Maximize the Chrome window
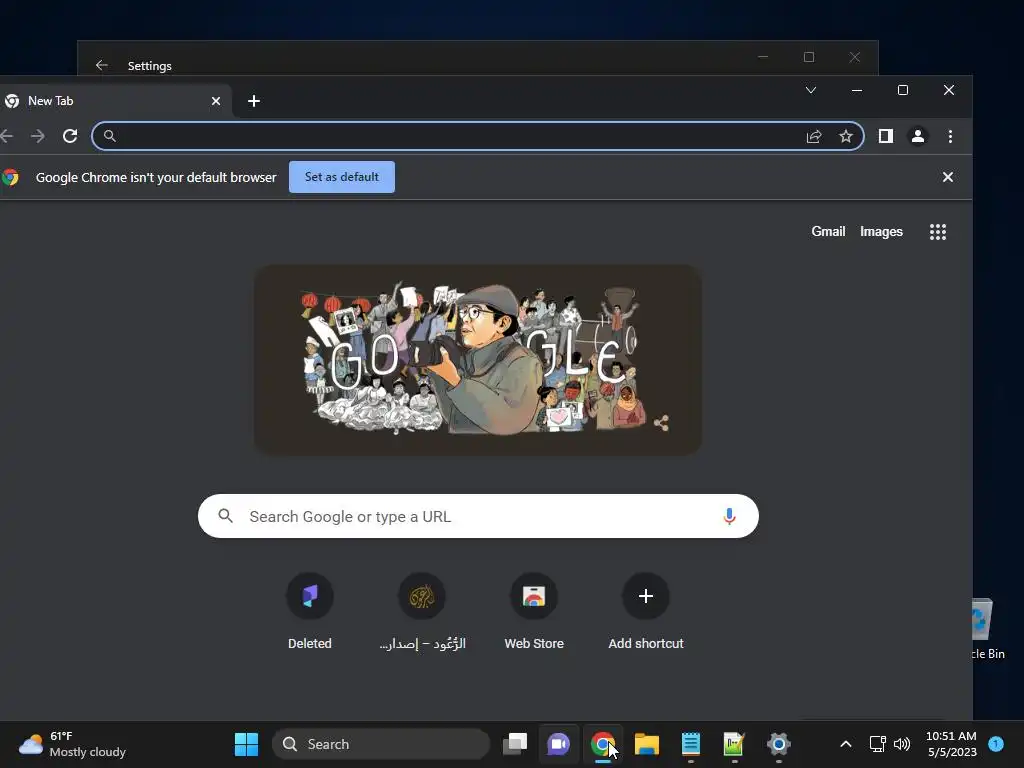Screen dimensions: 1024x768 [x=903, y=90]
